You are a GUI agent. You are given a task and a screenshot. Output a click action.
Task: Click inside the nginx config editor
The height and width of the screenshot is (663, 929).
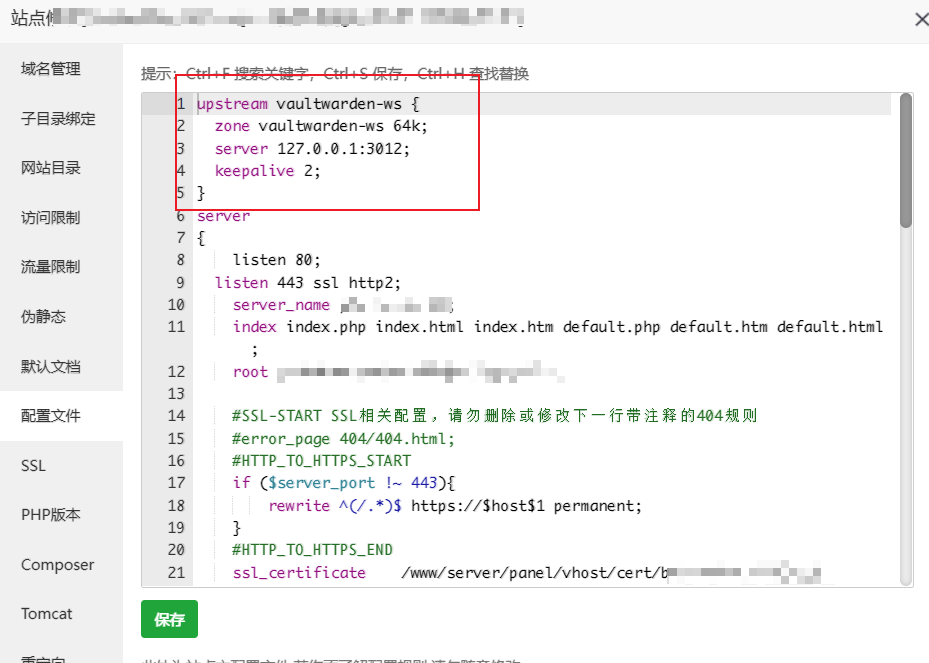[500, 400]
